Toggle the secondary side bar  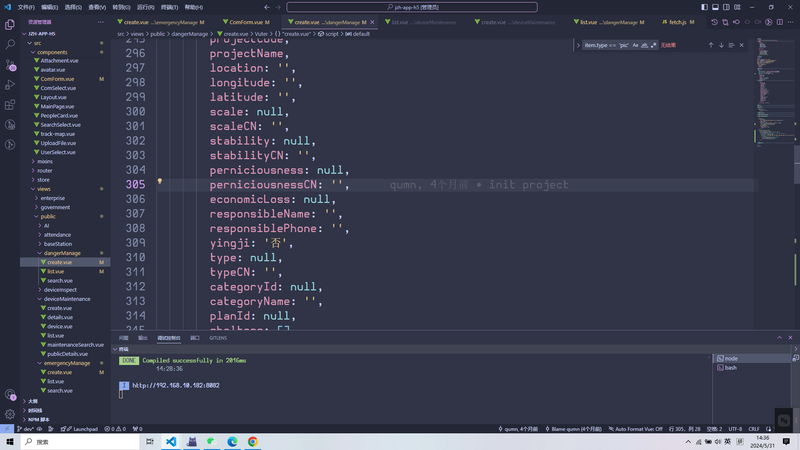[x=726, y=7]
